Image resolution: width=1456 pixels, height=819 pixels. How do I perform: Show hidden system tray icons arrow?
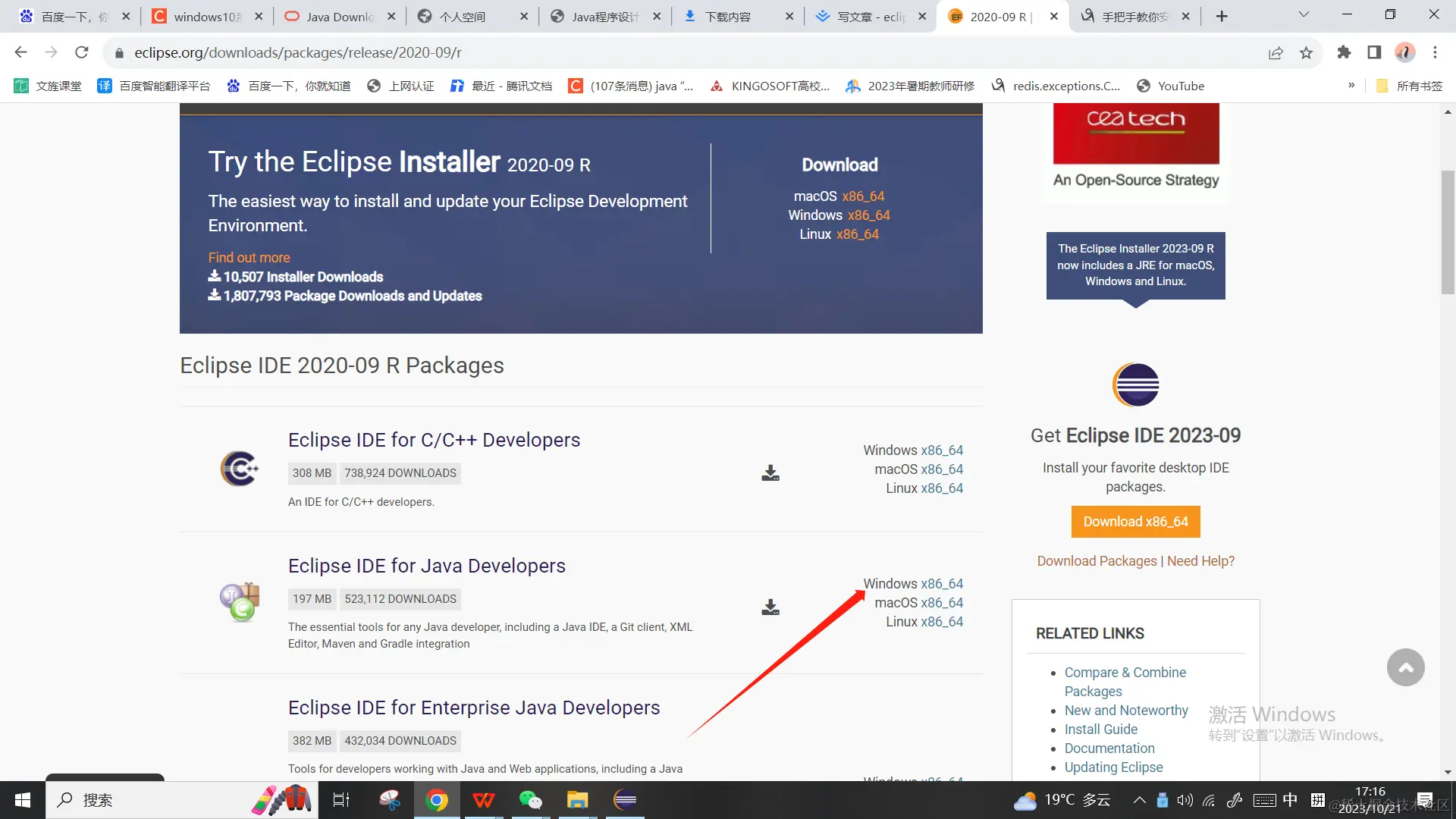[x=1139, y=799]
